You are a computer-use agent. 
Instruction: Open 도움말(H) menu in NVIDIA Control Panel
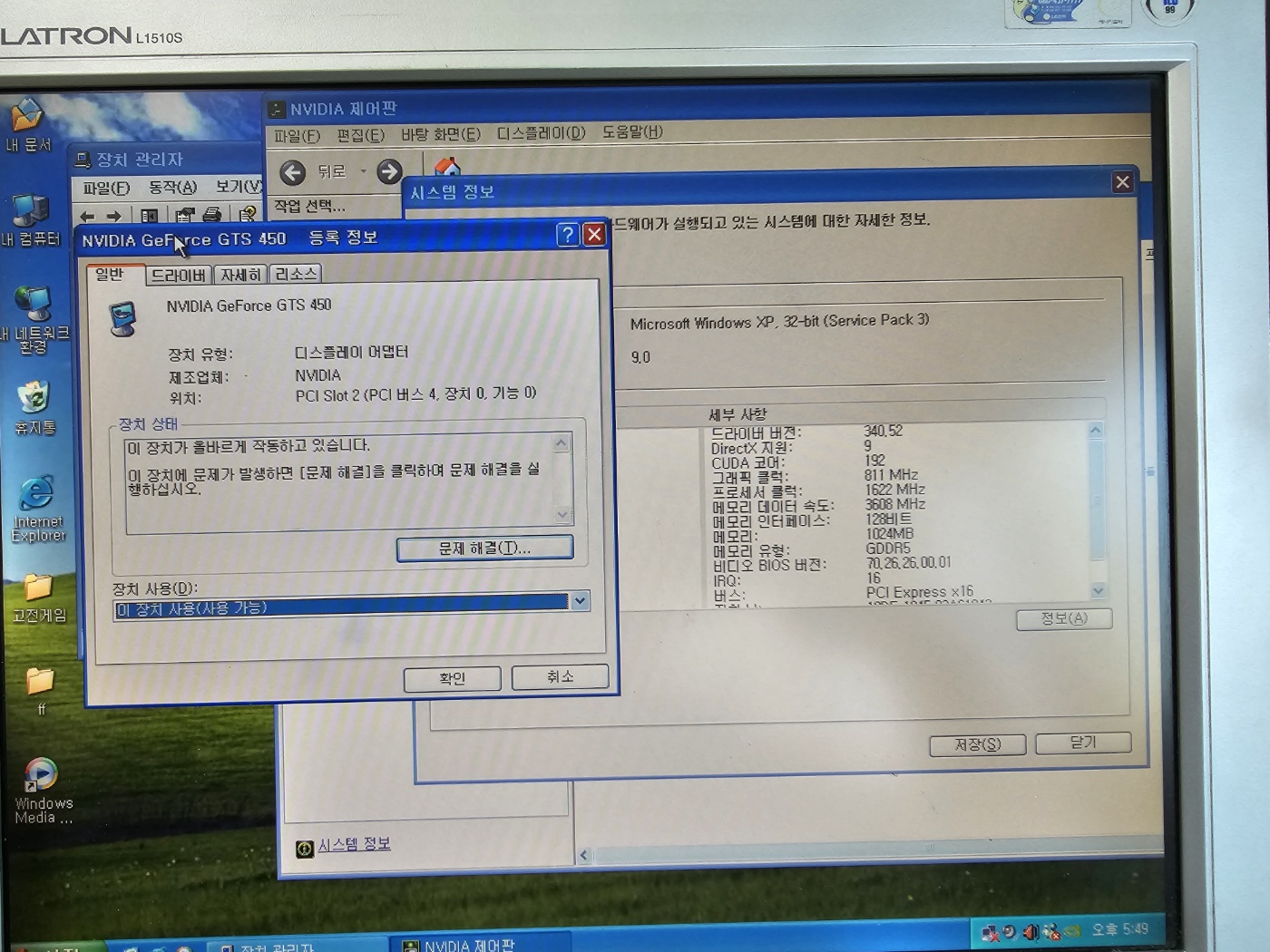pyautogui.click(x=632, y=131)
